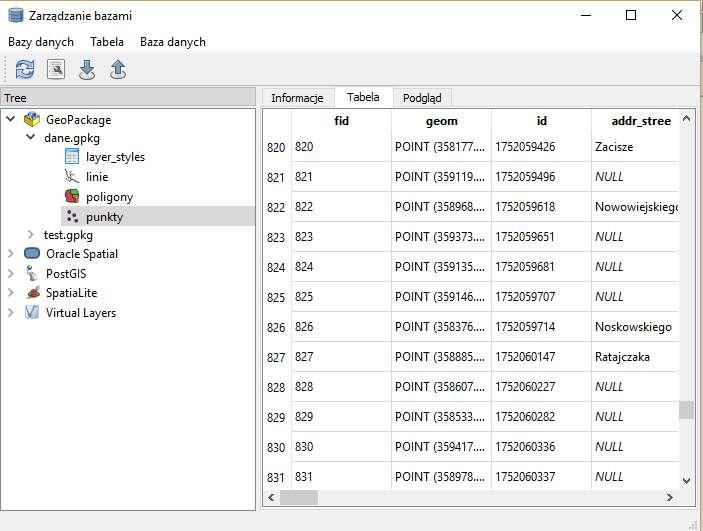
Task: Click the id cell 1752060147
Action: point(541,357)
